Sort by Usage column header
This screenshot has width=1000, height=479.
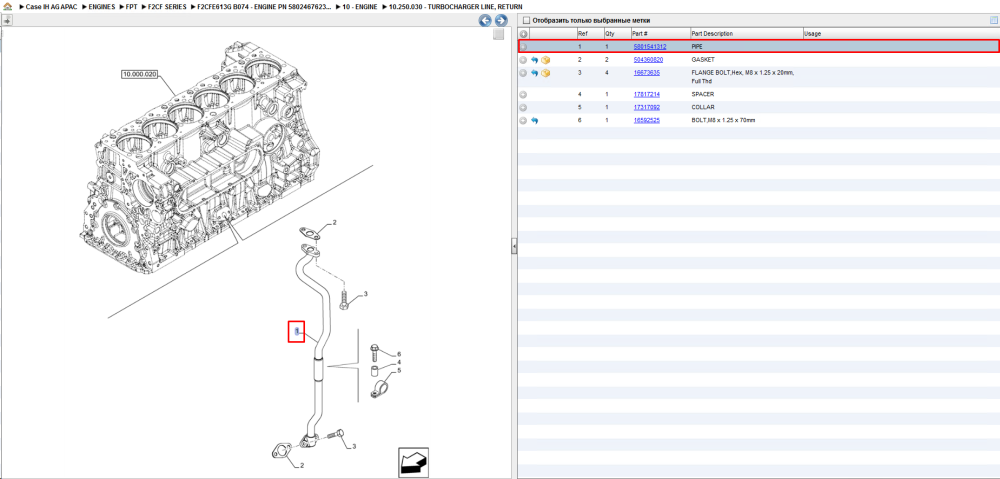901,34
